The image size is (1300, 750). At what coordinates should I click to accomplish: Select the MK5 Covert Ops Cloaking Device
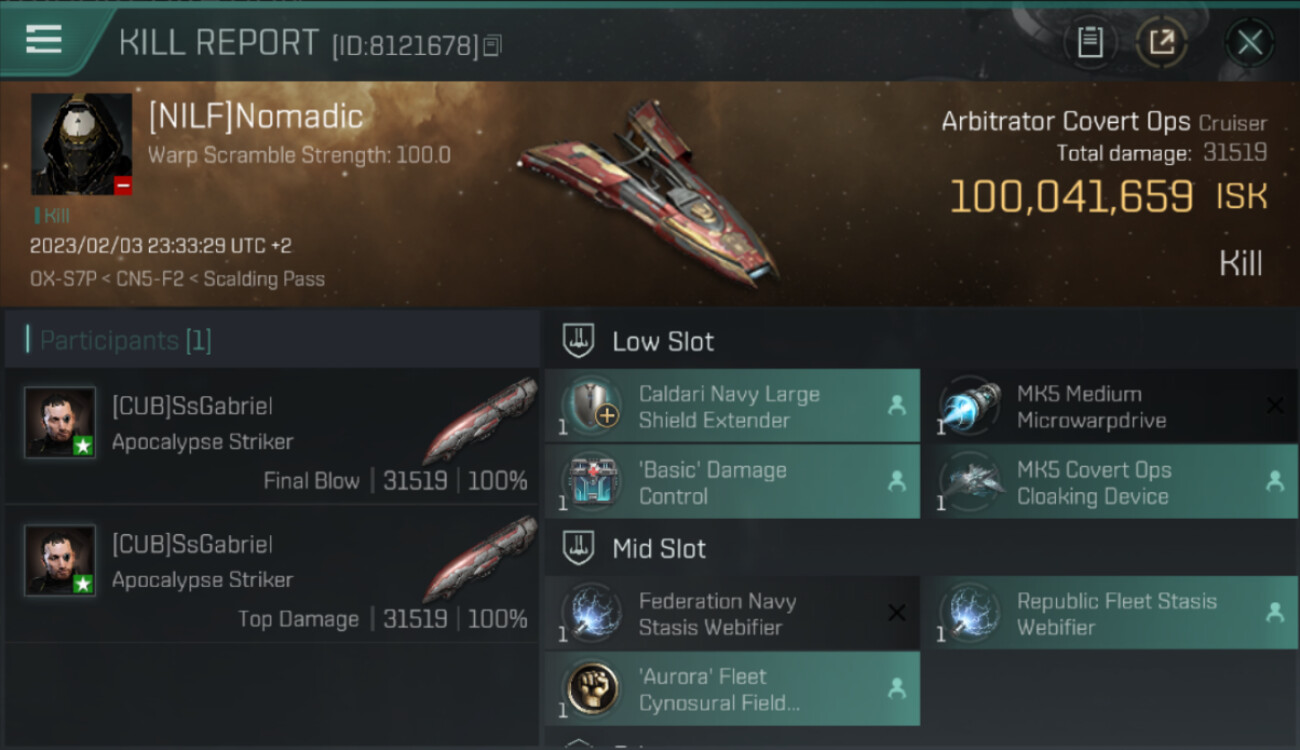[x=1111, y=482]
